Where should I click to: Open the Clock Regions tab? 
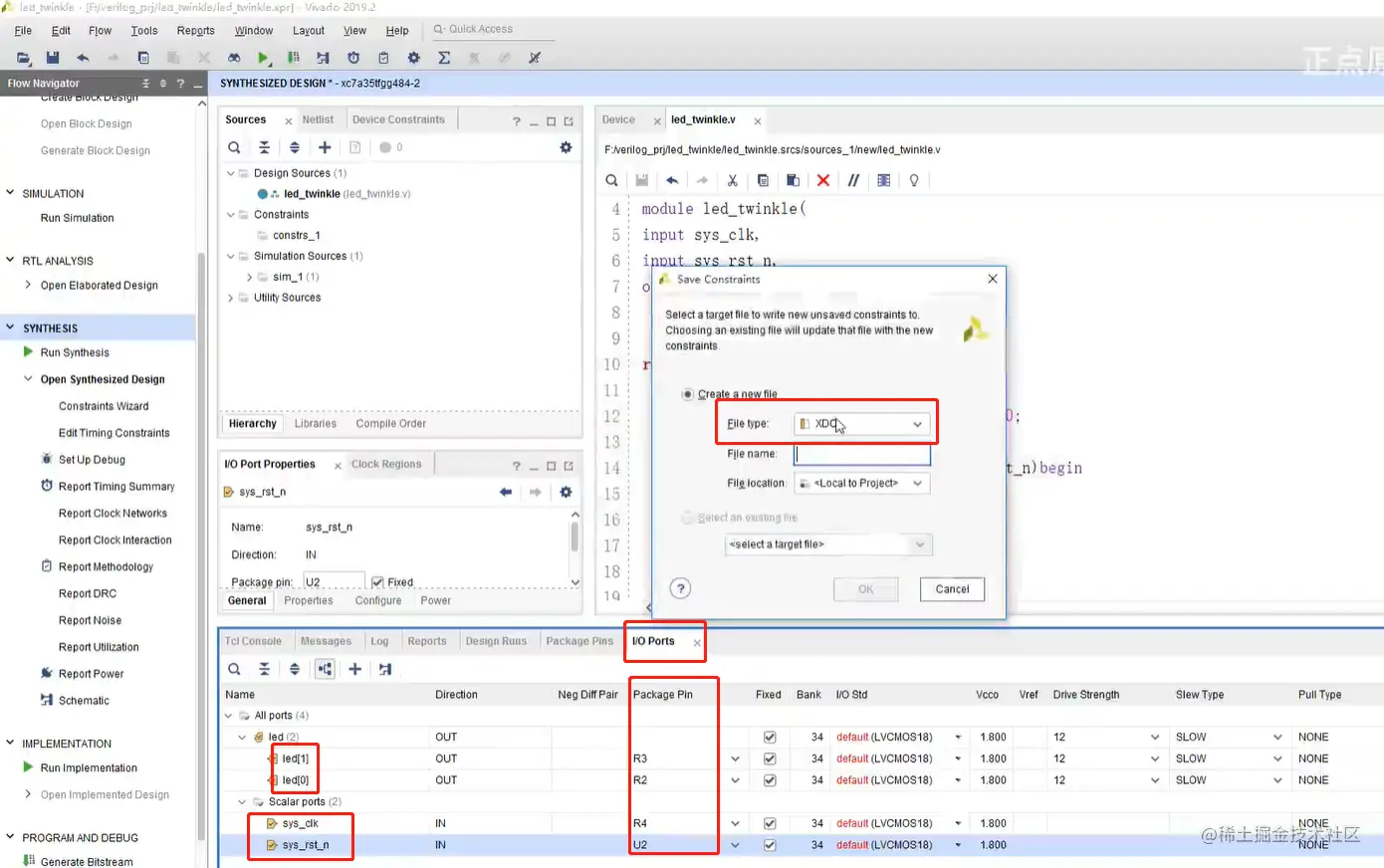(x=386, y=464)
